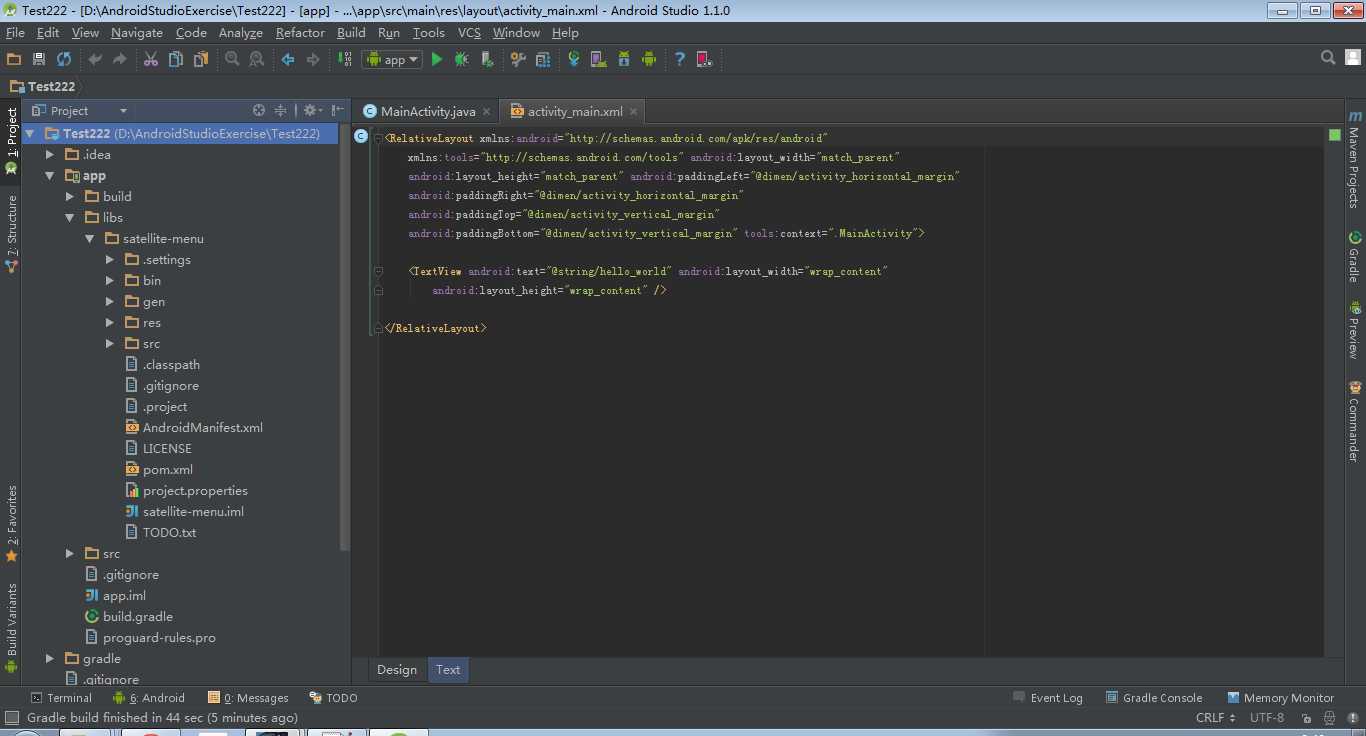Start debugging with the bug icon

coord(462,59)
